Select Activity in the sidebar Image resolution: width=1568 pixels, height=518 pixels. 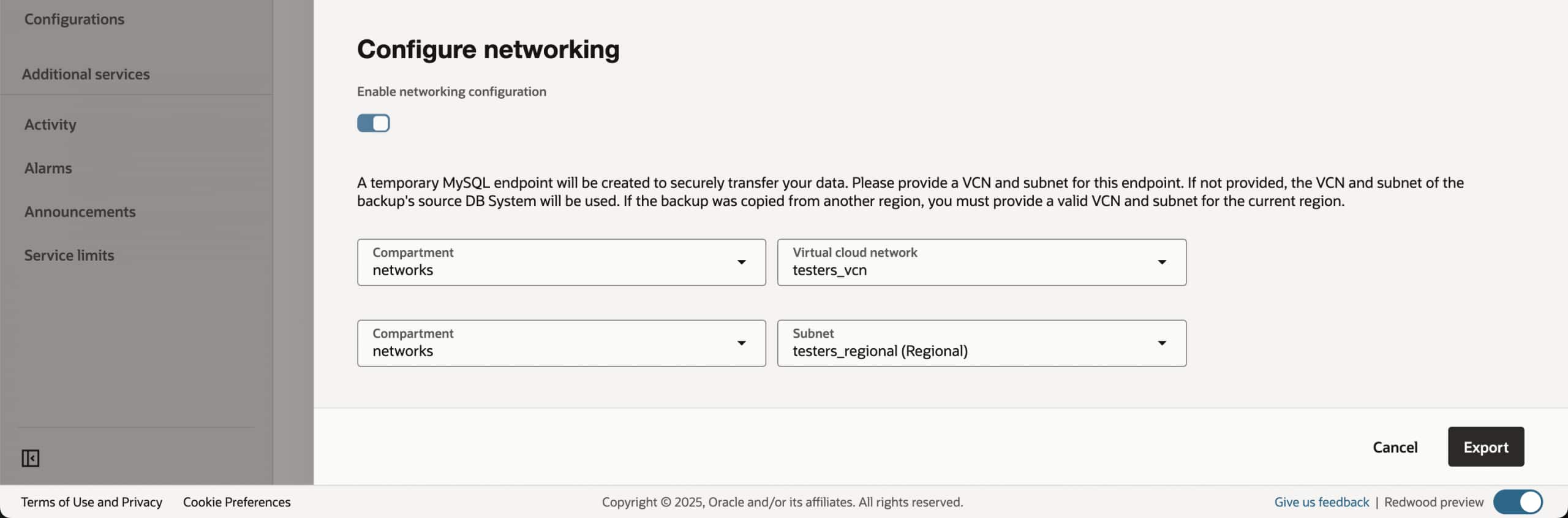coord(50,124)
